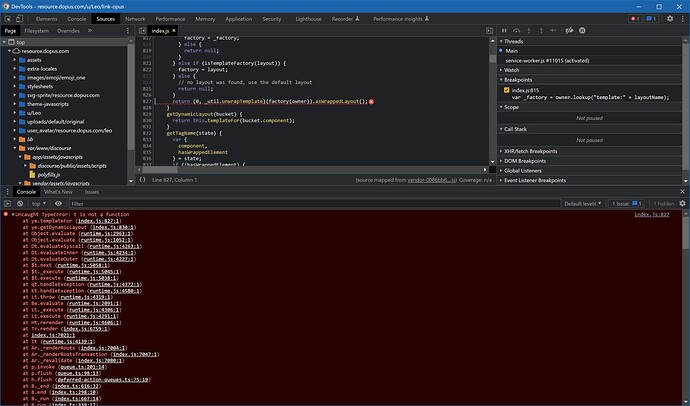Open the console context 'top' dropdown

(39, 204)
